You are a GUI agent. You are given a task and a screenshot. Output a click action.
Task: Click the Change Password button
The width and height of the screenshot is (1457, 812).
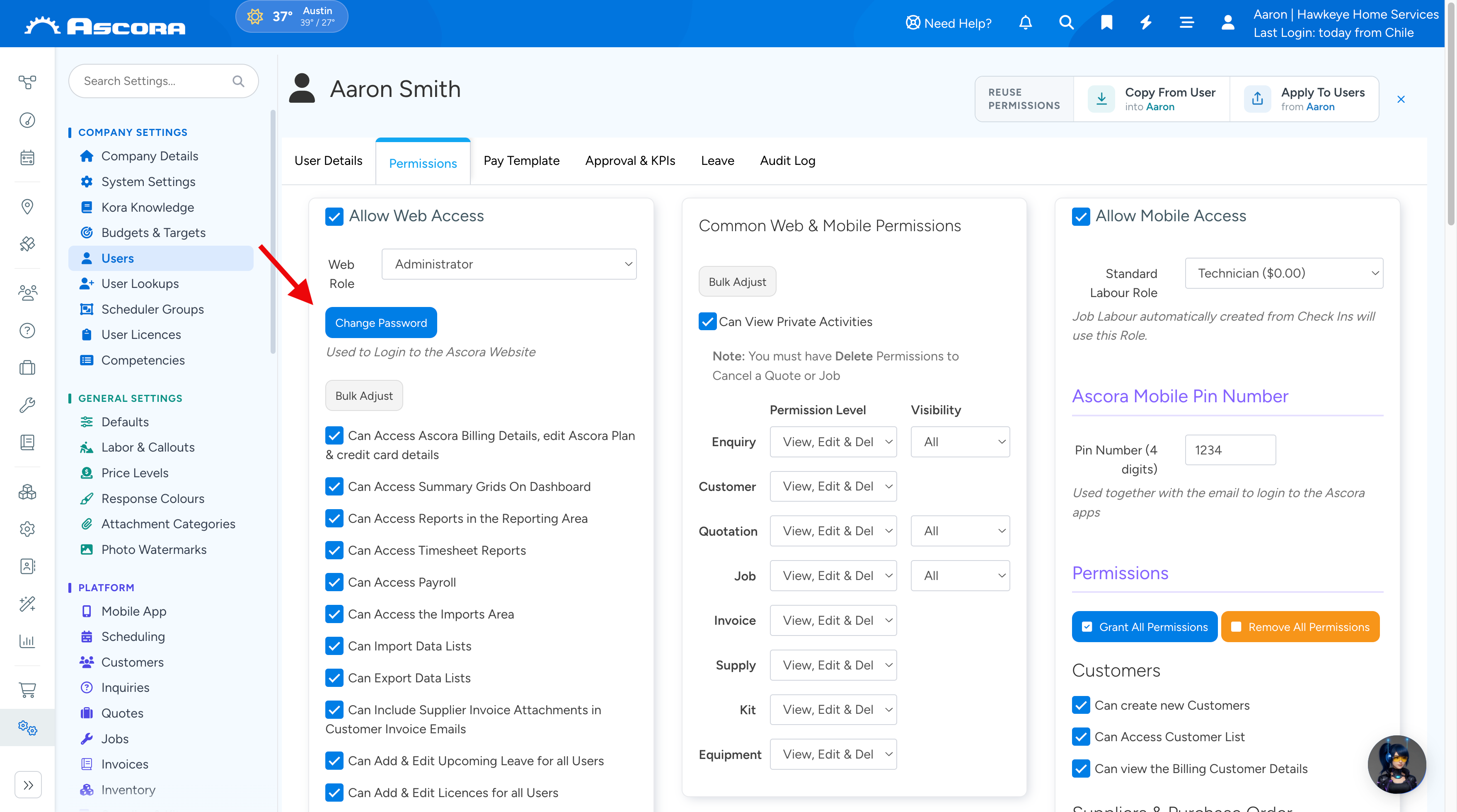pos(381,322)
